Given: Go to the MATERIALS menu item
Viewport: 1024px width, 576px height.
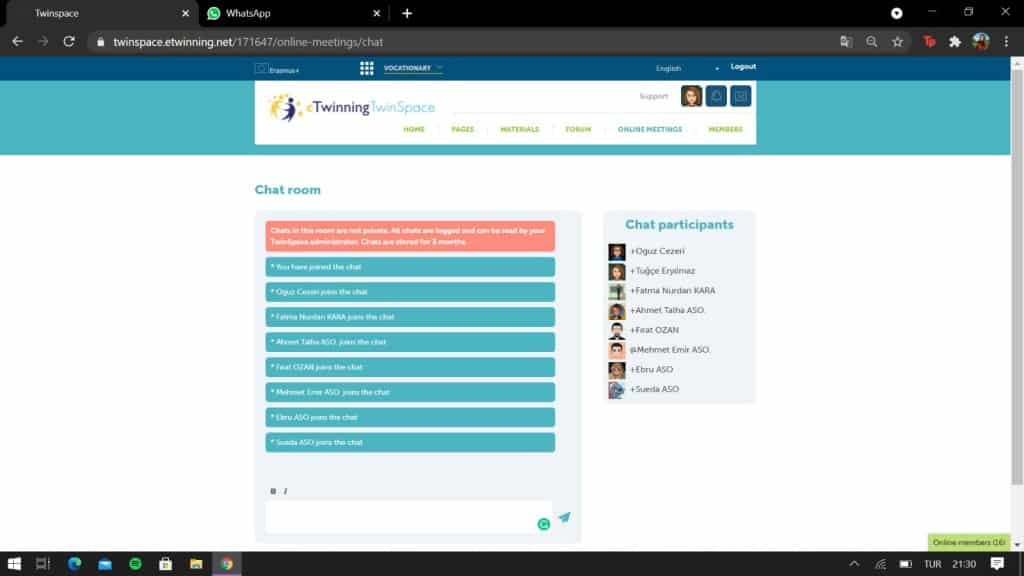Looking at the screenshot, I should click(x=519, y=129).
